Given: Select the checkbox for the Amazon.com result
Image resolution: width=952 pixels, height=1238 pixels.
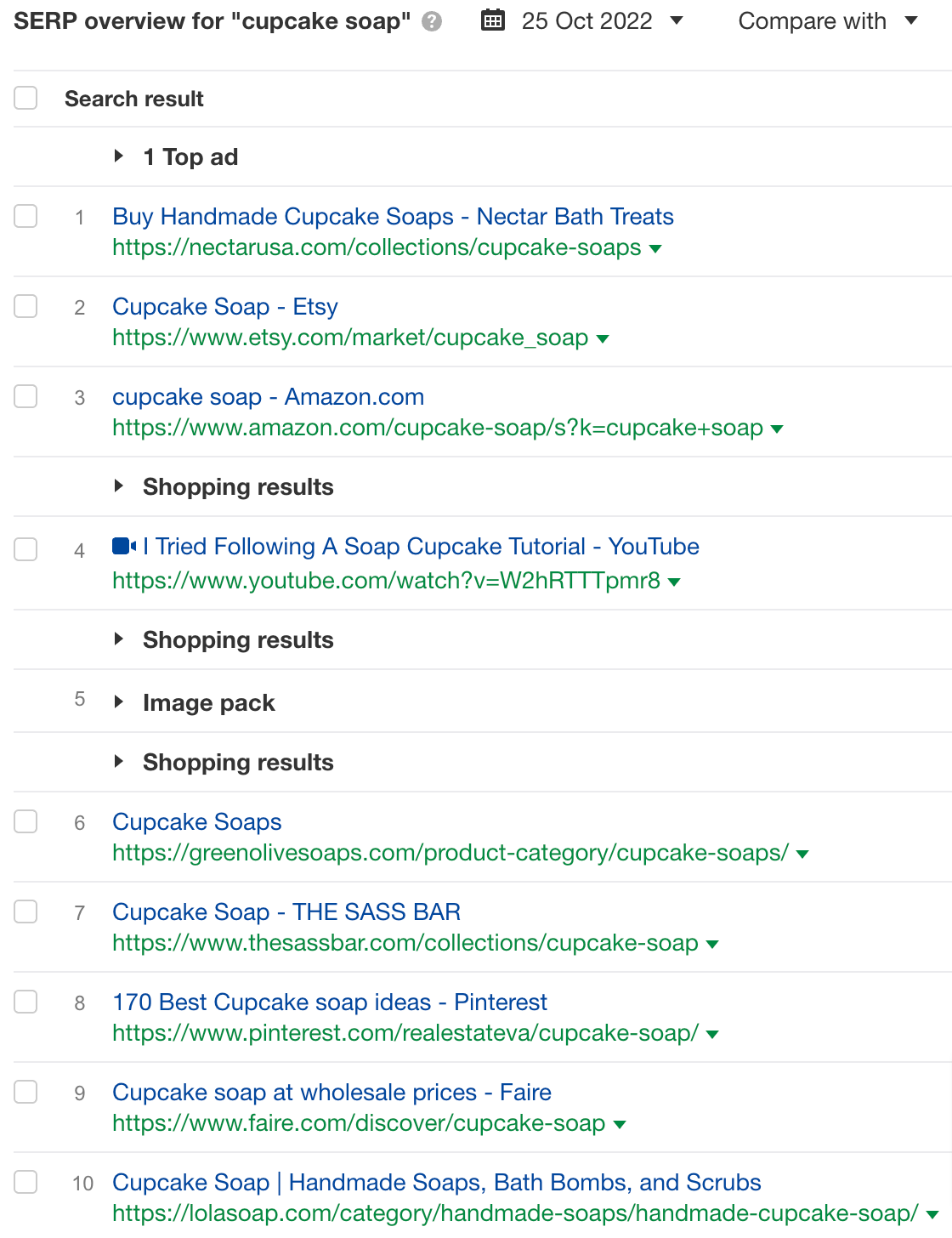Looking at the screenshot, I should [x=25, y=395].
